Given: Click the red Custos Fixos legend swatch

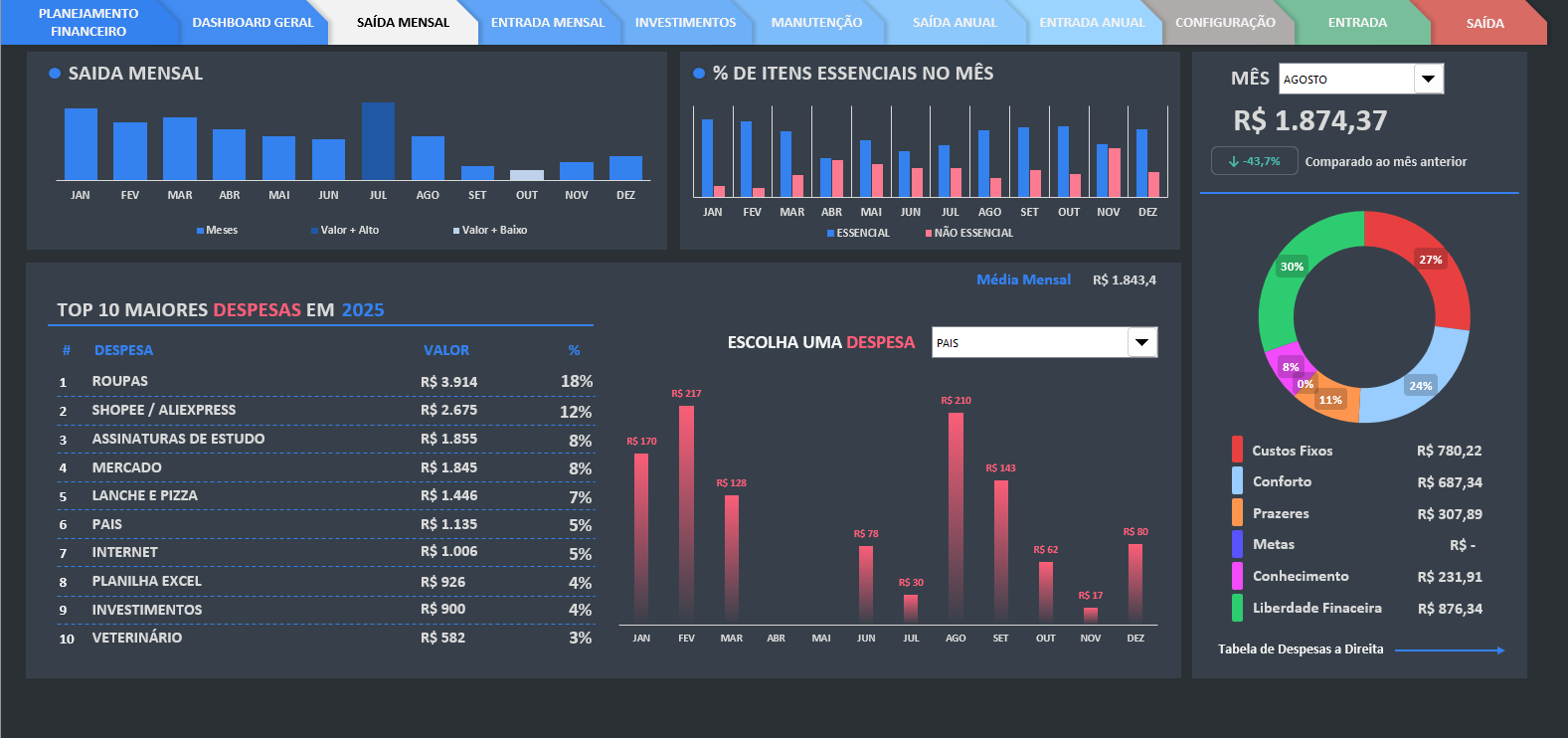Looking at the screenshot, I should point(1237,450).
